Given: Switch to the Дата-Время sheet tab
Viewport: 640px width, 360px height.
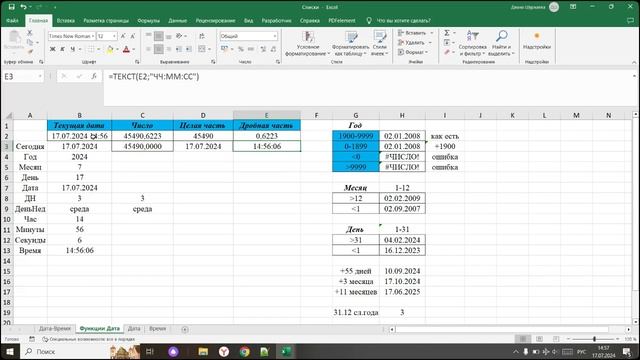Looking at the screenshot, I should (55, 329).
